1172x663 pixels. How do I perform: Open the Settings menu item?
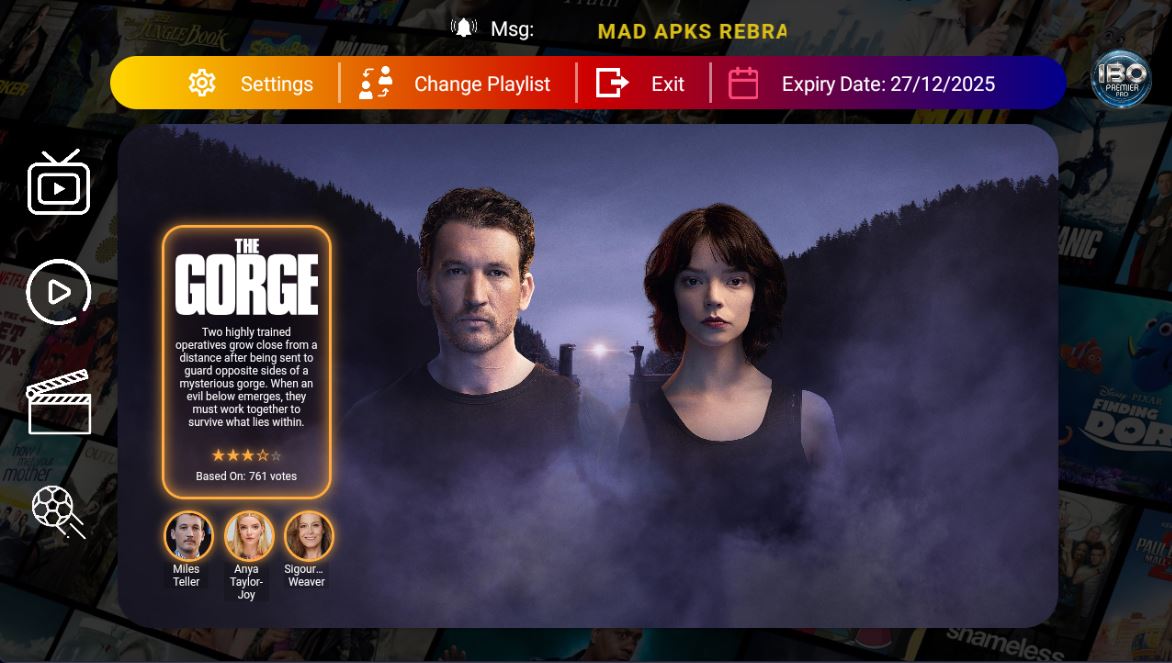277,84
